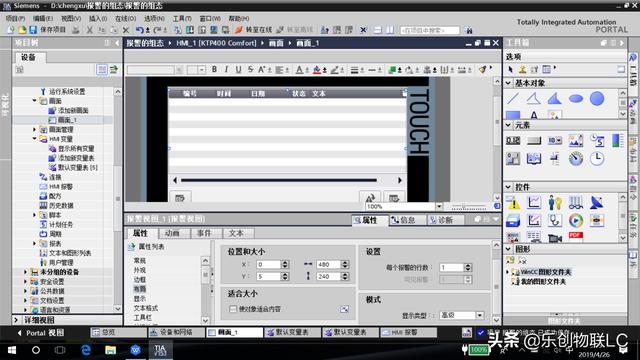Open the 显示类型 dropdown
Screen dimensions: 640x360
[480, 315]
